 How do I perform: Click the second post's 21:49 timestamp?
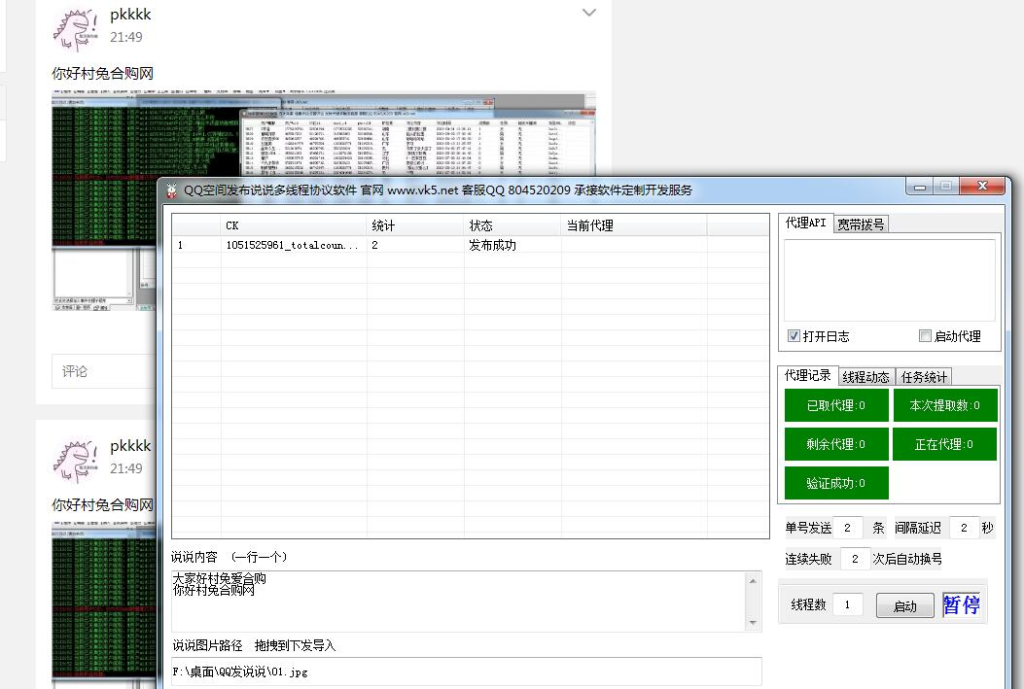point(126,469)
